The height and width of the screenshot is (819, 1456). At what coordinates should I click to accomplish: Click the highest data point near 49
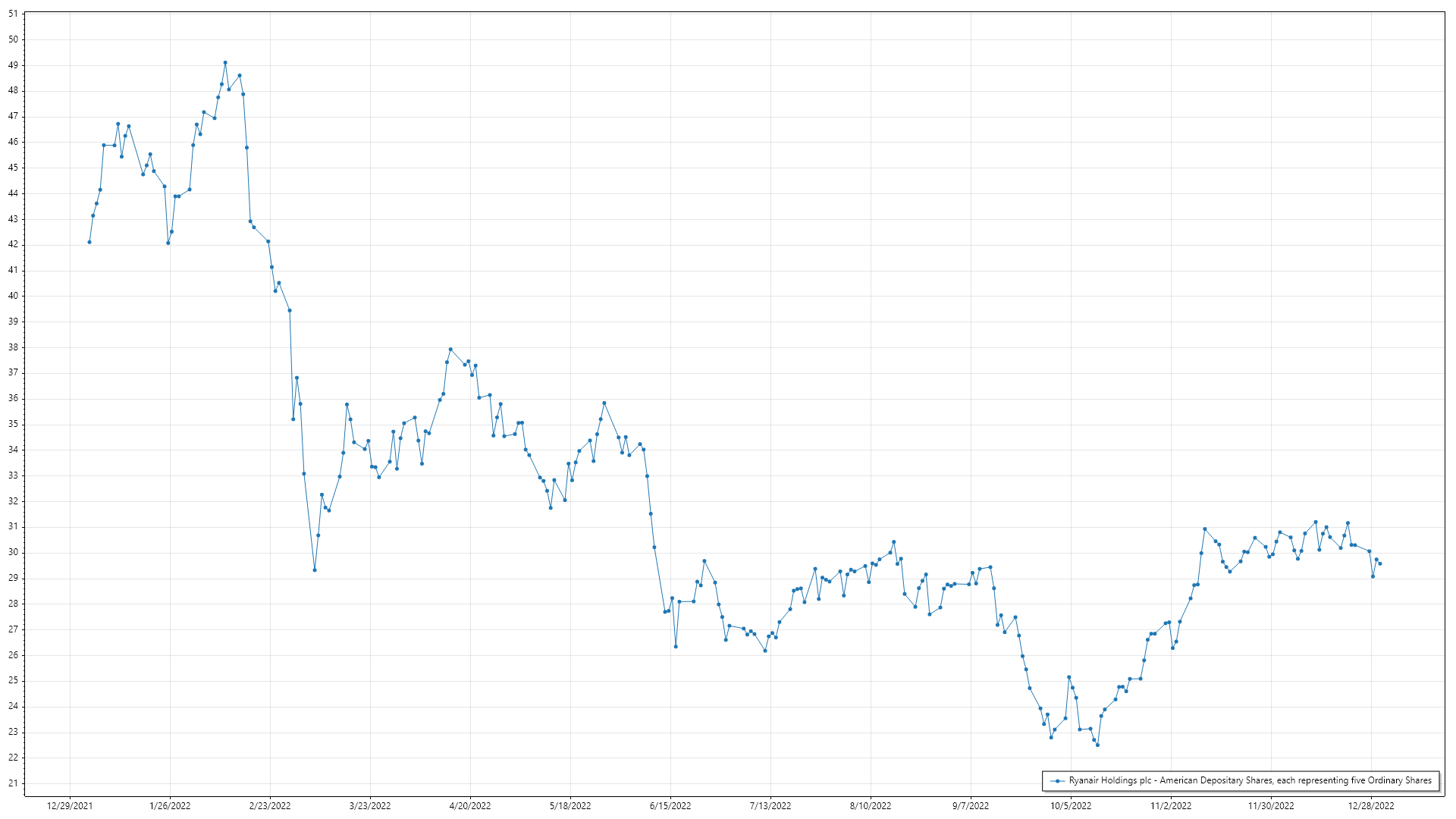point(225,62)
